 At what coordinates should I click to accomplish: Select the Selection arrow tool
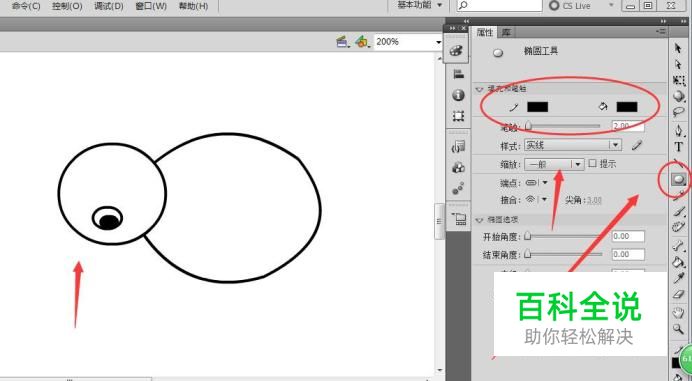pos(678,48)
